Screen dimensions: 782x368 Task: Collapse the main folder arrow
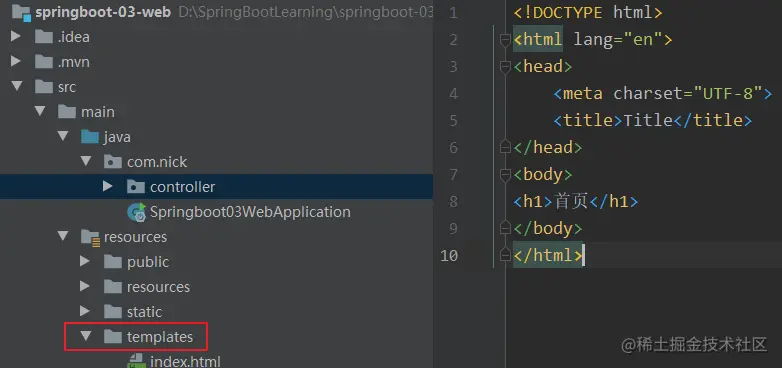click(x=40, y=111)
